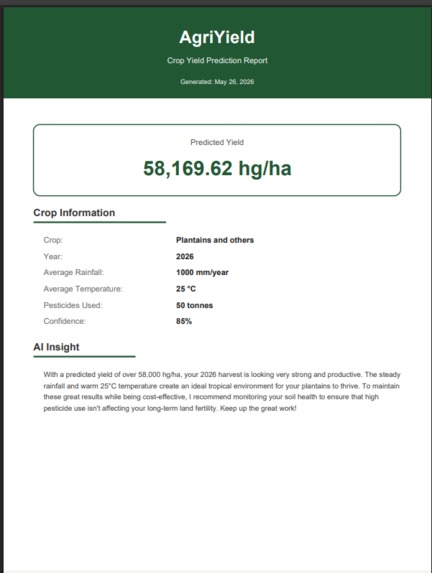Select the '1000 mm/year' rainfall value
The height and width of the screenshot is (573, 432).
click(x=202, y=273)
